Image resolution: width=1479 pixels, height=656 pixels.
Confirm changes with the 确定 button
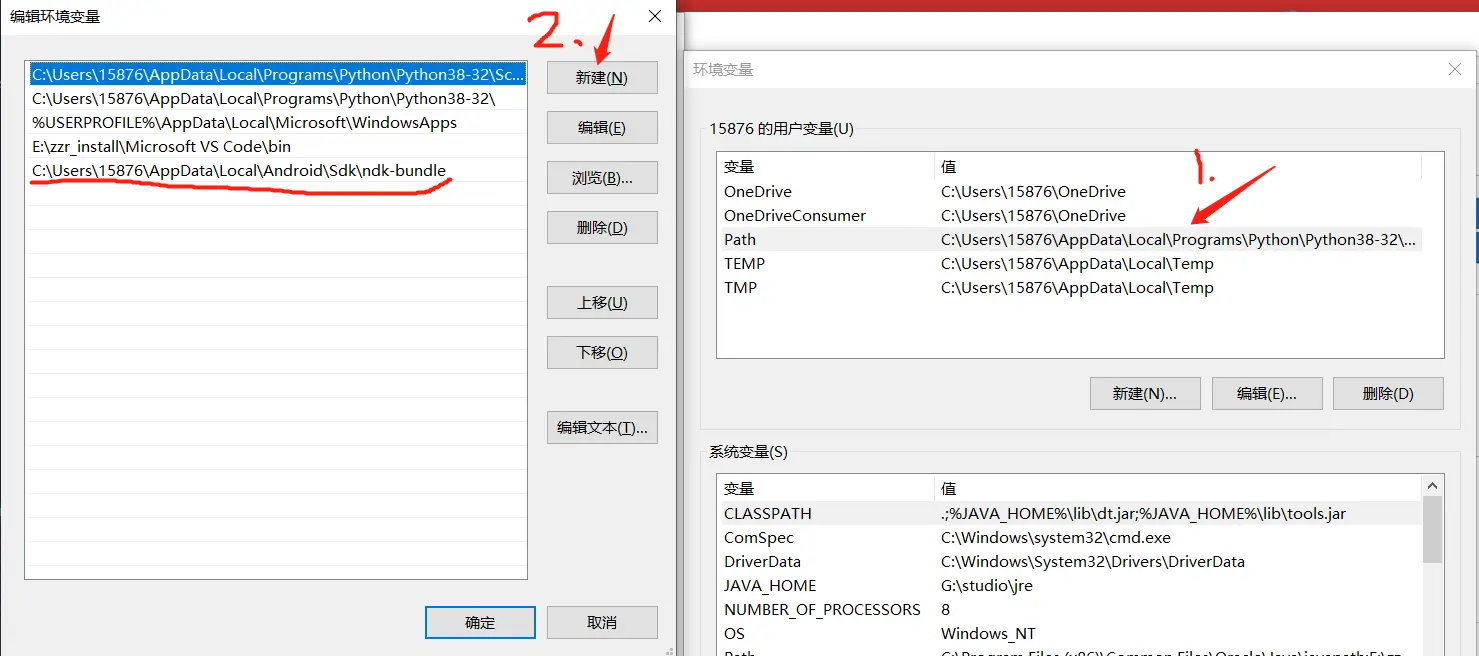click(x=479, y=622)
